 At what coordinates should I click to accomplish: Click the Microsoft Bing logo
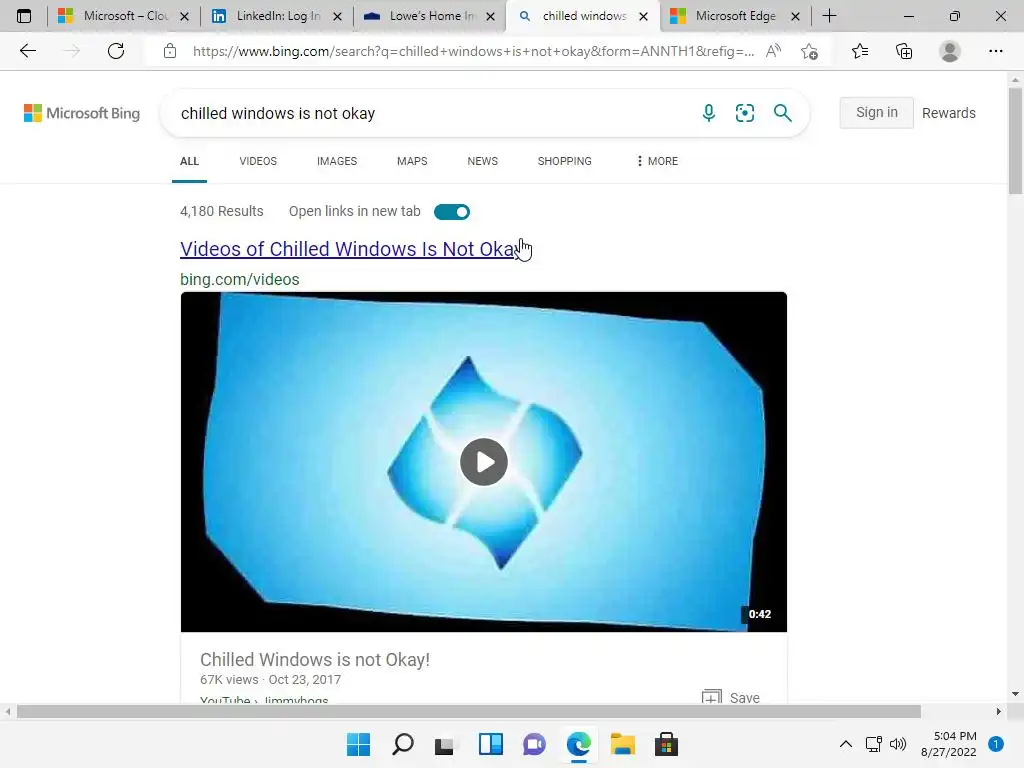tap(82, 113)
